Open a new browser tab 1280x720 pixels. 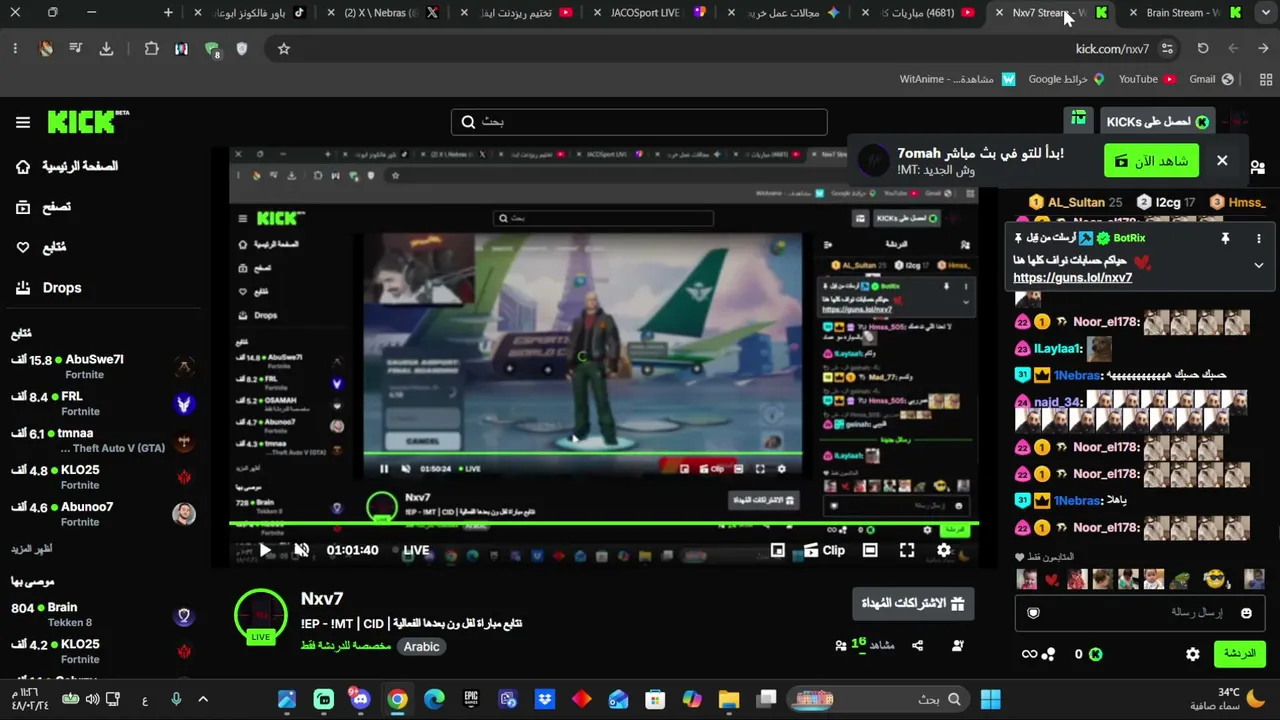pos(168,13)
